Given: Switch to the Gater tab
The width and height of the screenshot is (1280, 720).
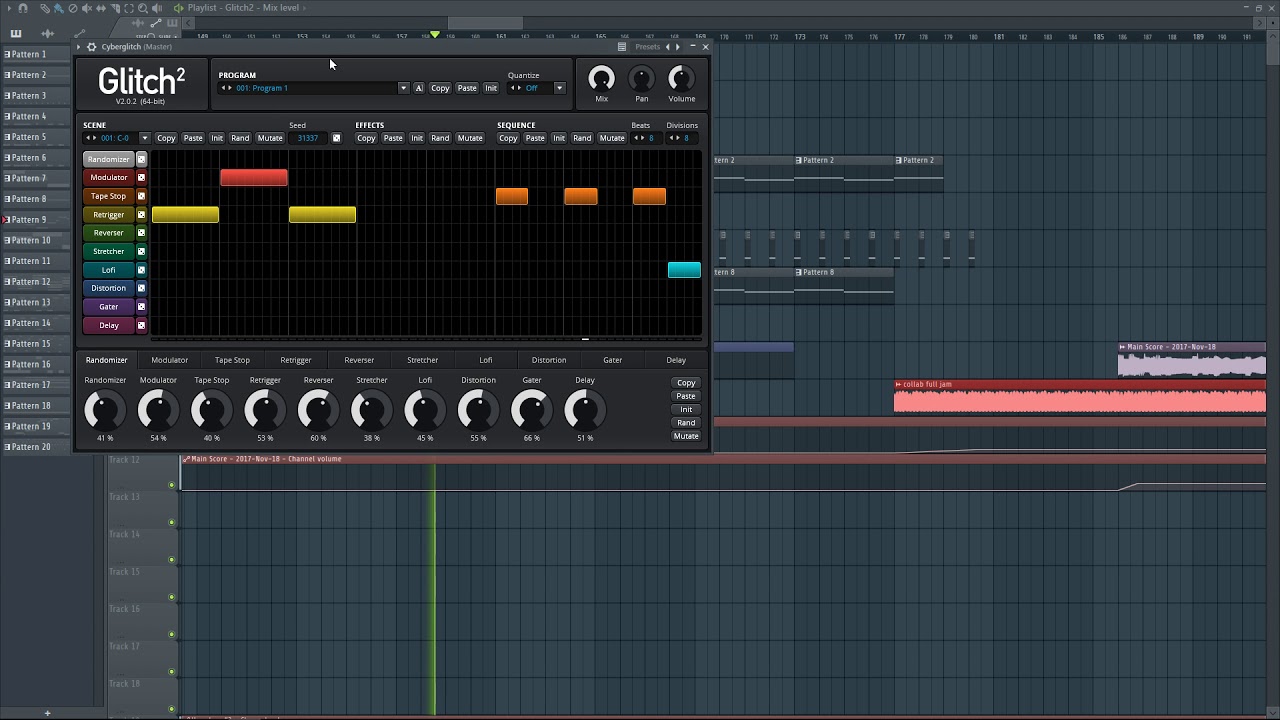Looking at the screenshot, I should click(x=612, y=360).
